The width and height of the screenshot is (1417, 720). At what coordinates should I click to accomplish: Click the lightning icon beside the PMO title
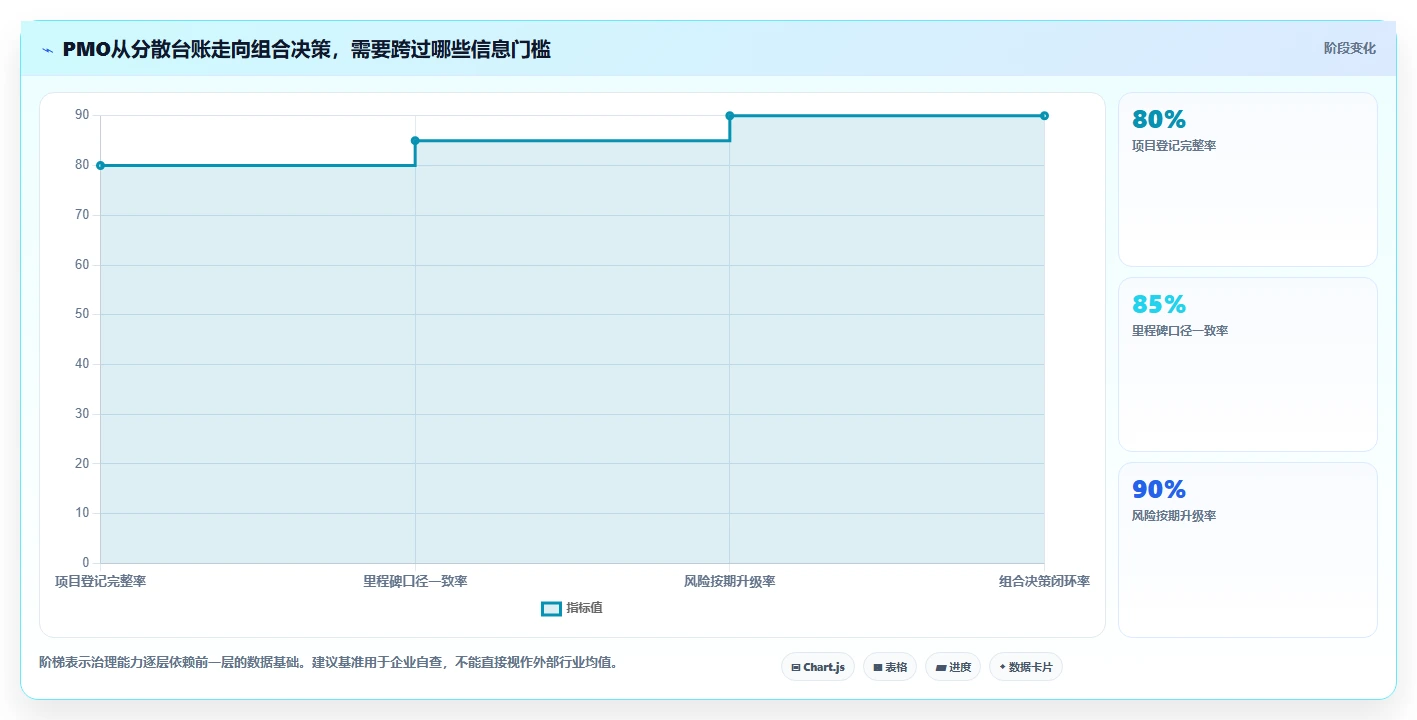coord(47,49)
